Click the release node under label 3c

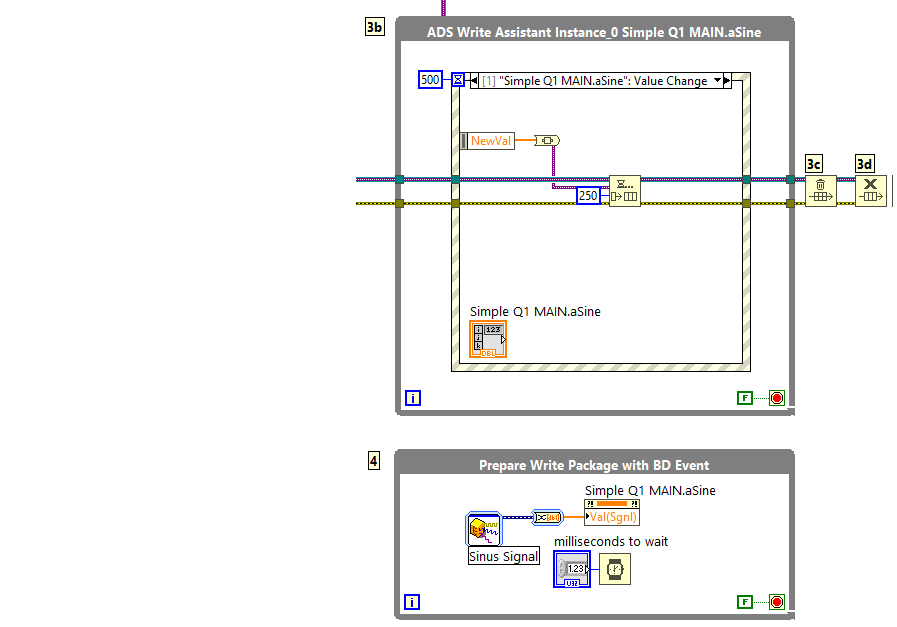(x=820, y=189)
